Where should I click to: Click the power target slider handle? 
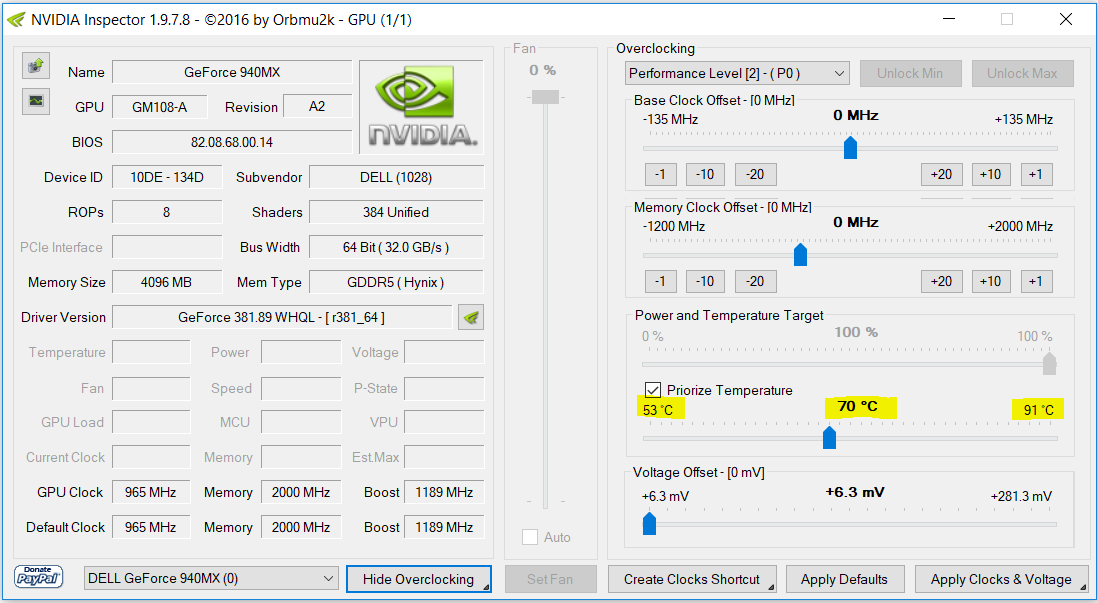pyautogui.click(x=1049, y=363)
